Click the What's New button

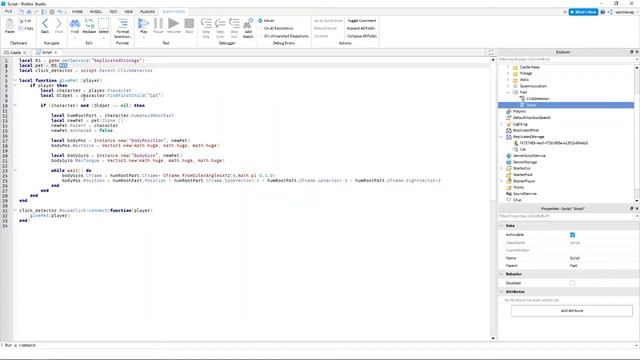(x=583, y=12)
